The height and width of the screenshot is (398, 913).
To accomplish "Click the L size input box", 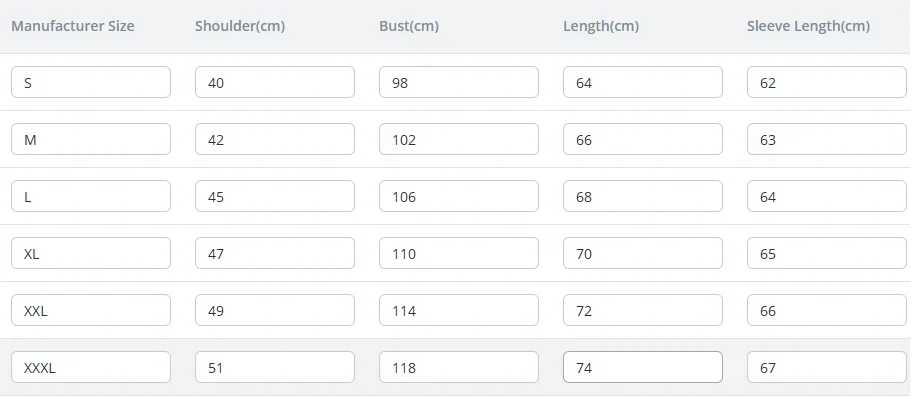I will tap(91, 196).
